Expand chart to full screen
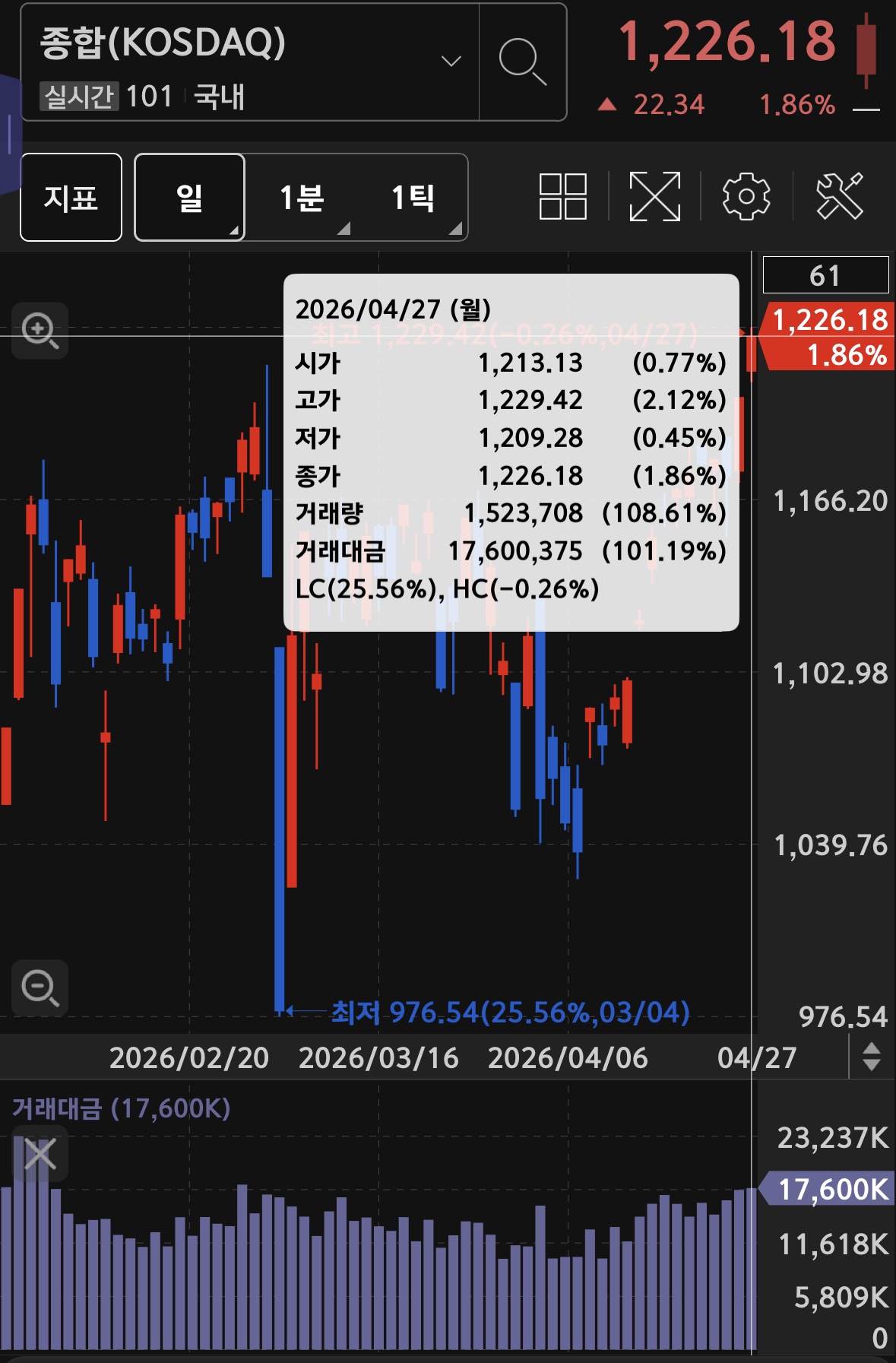Image resolution: width=896 pixels, height=1363 pixels. click(655, 197)
